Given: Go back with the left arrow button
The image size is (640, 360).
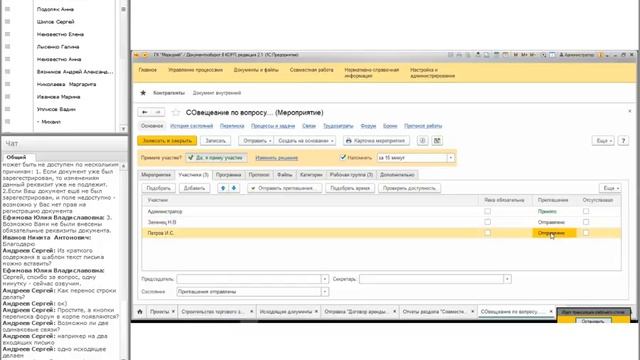Looking at the screenshot, I should coord(144,112).
